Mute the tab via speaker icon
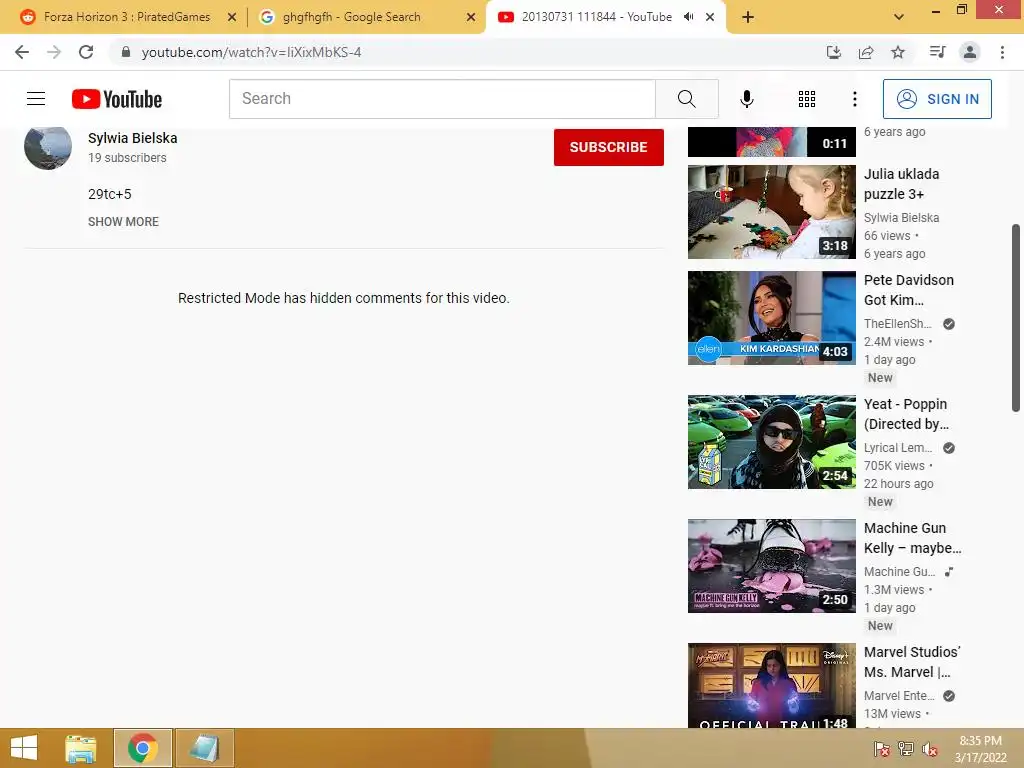 688,17
